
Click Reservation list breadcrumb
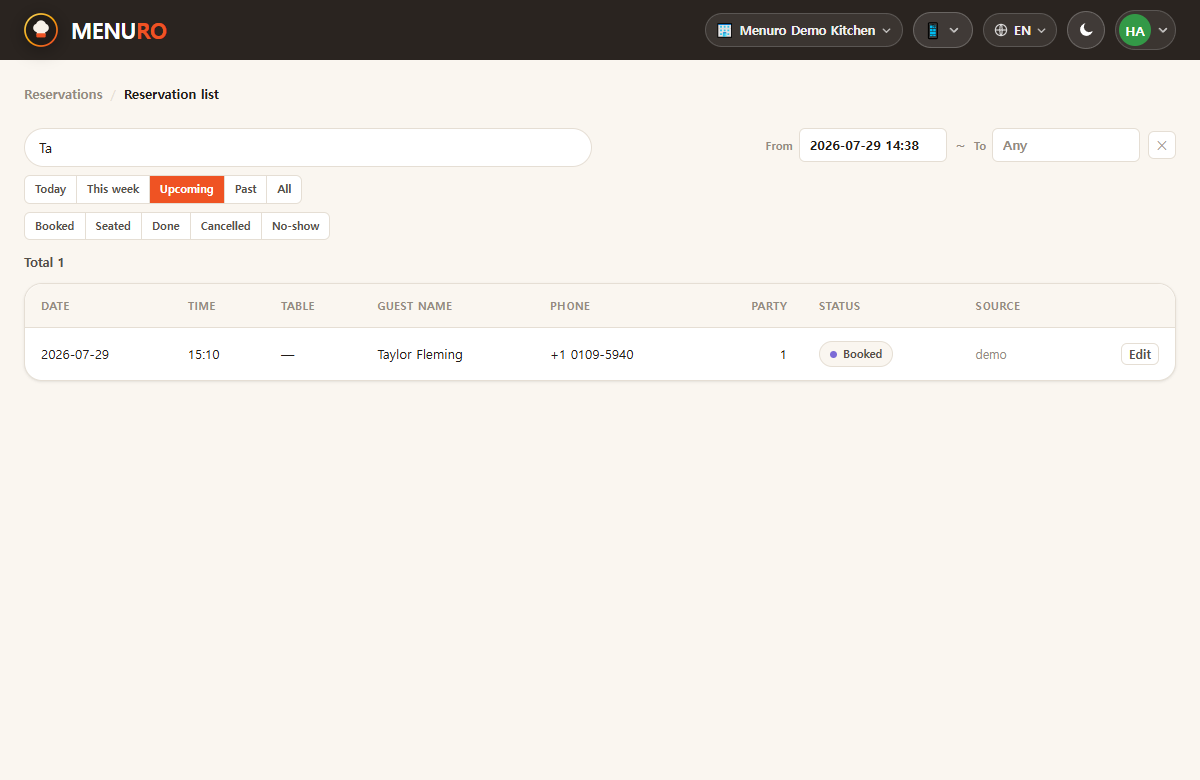coord(171,94)
